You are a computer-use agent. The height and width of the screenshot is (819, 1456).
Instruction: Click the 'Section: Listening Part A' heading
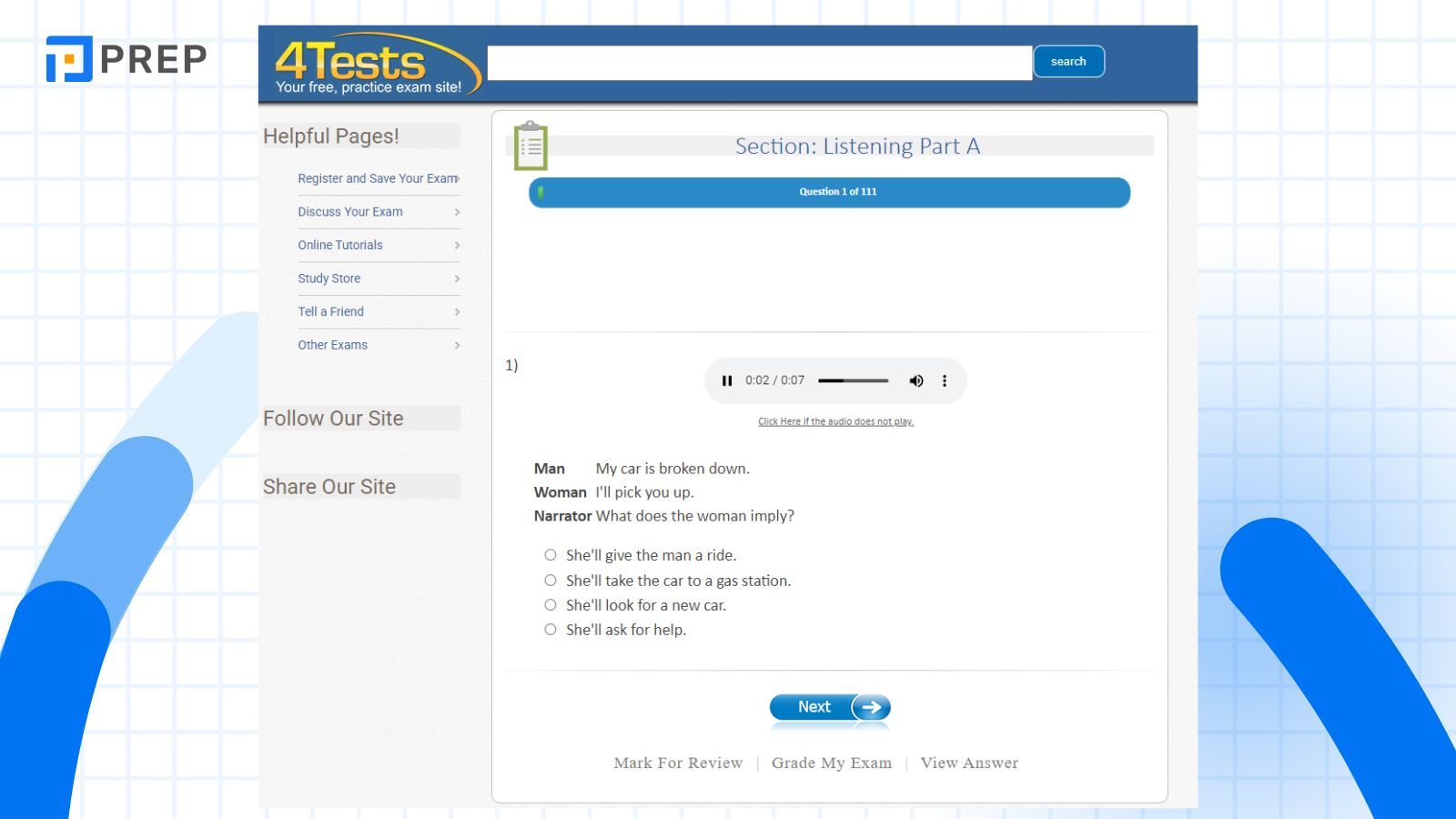[857, 147]
